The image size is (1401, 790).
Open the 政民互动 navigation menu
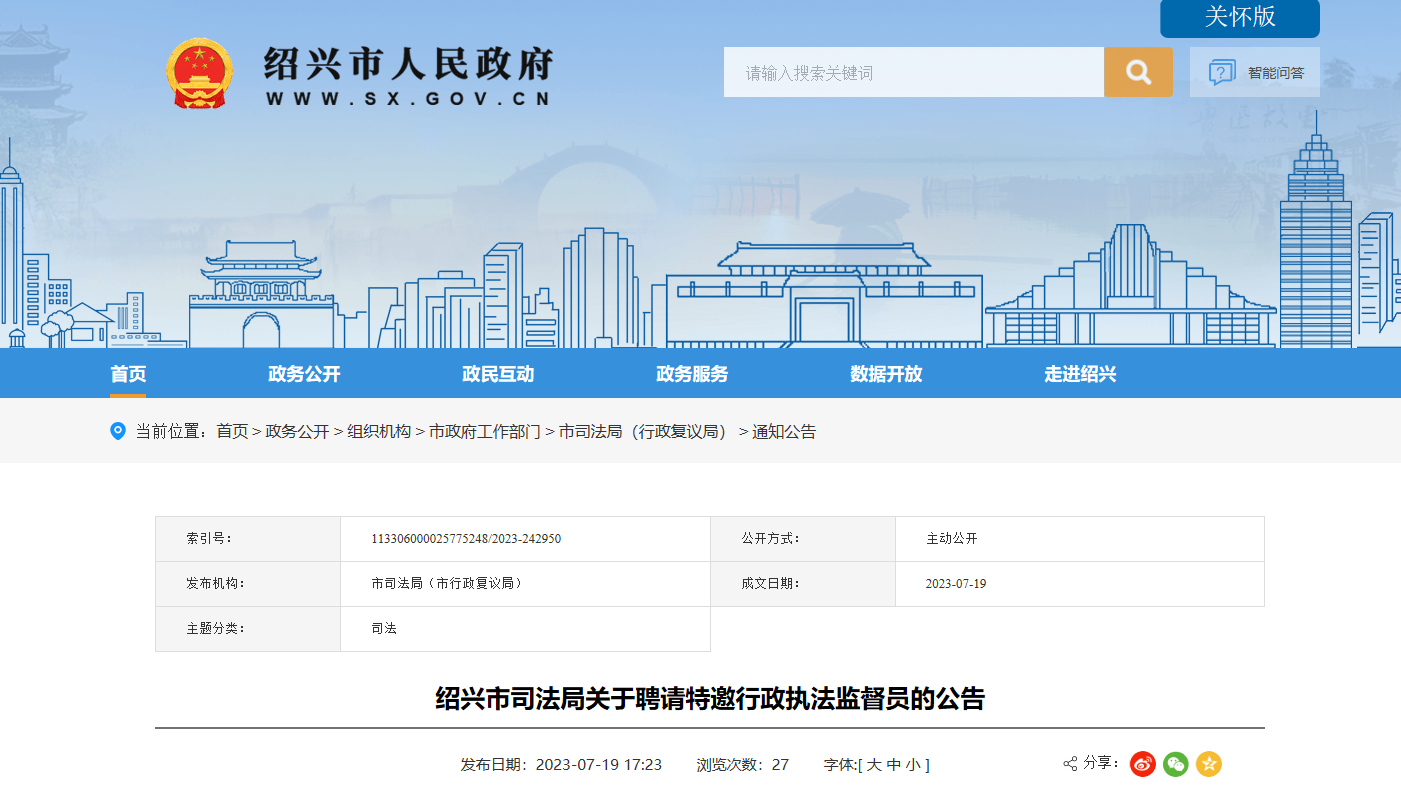point(498,374)
